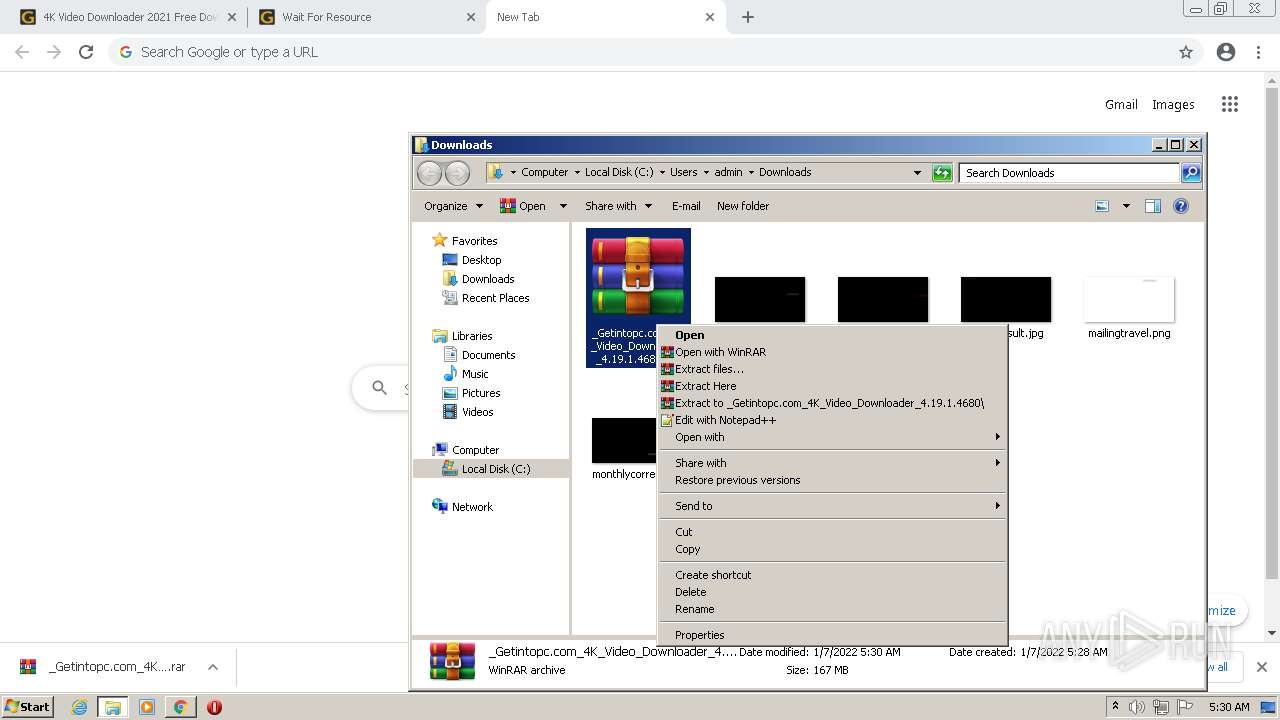Click the search magnifier icon in Downloads window
The width and height of the screenshot is (1280, 720).
click(x=1190, y=173)
